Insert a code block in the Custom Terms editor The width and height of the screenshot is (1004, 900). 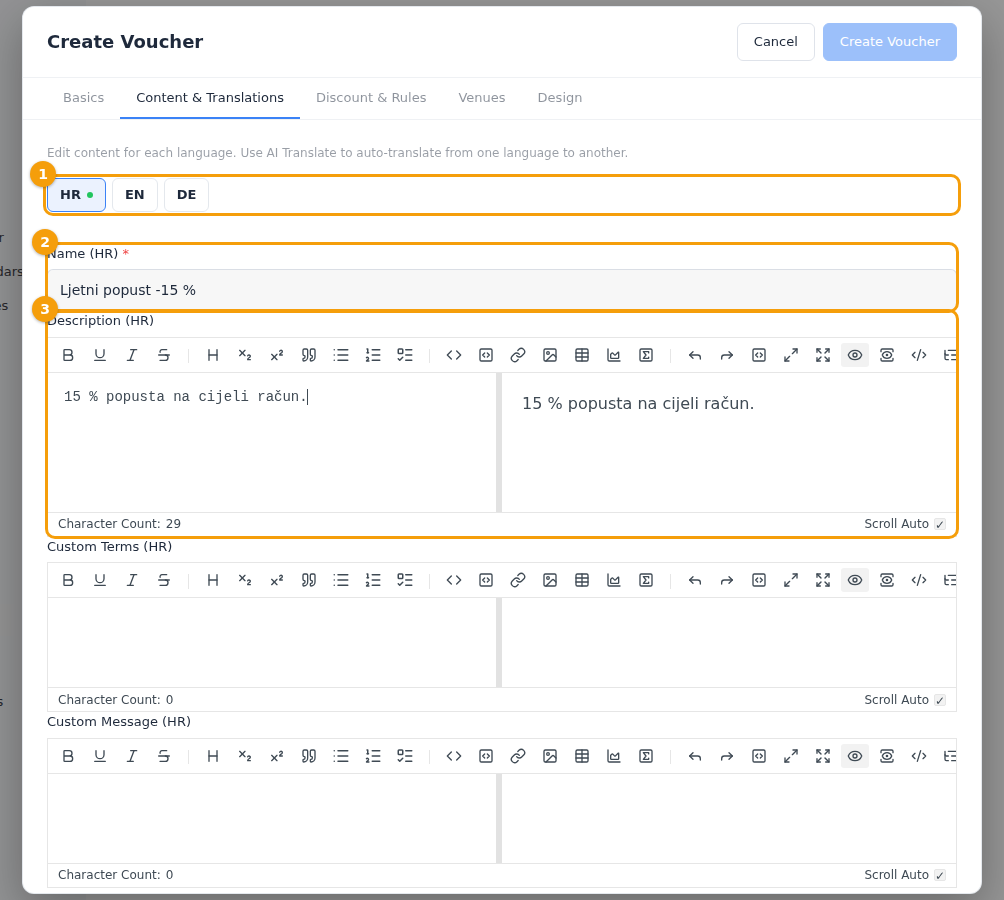click(485, 580)
